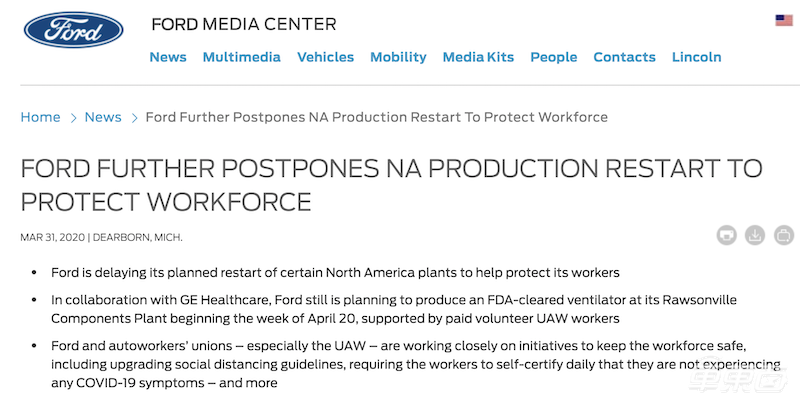Go to Home via breadcrumb

(40, 117)
